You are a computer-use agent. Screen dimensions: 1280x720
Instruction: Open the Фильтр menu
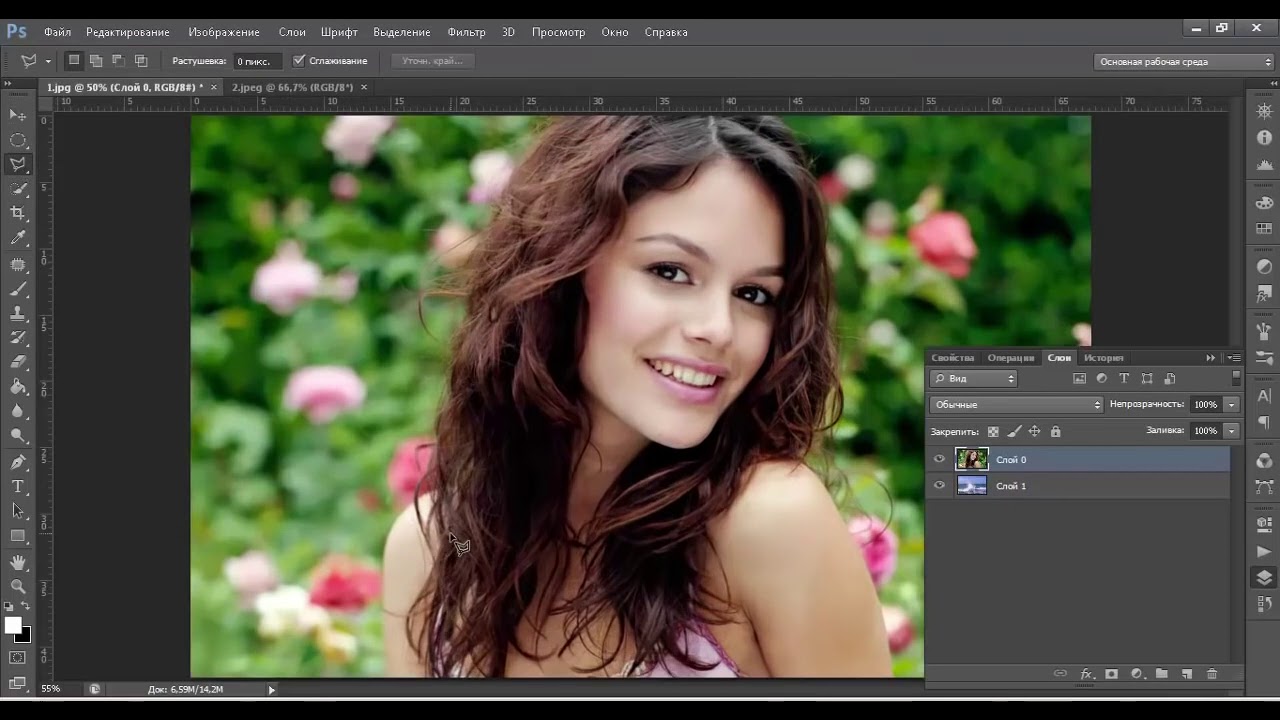pyautogui.click(x=466, y=32)
